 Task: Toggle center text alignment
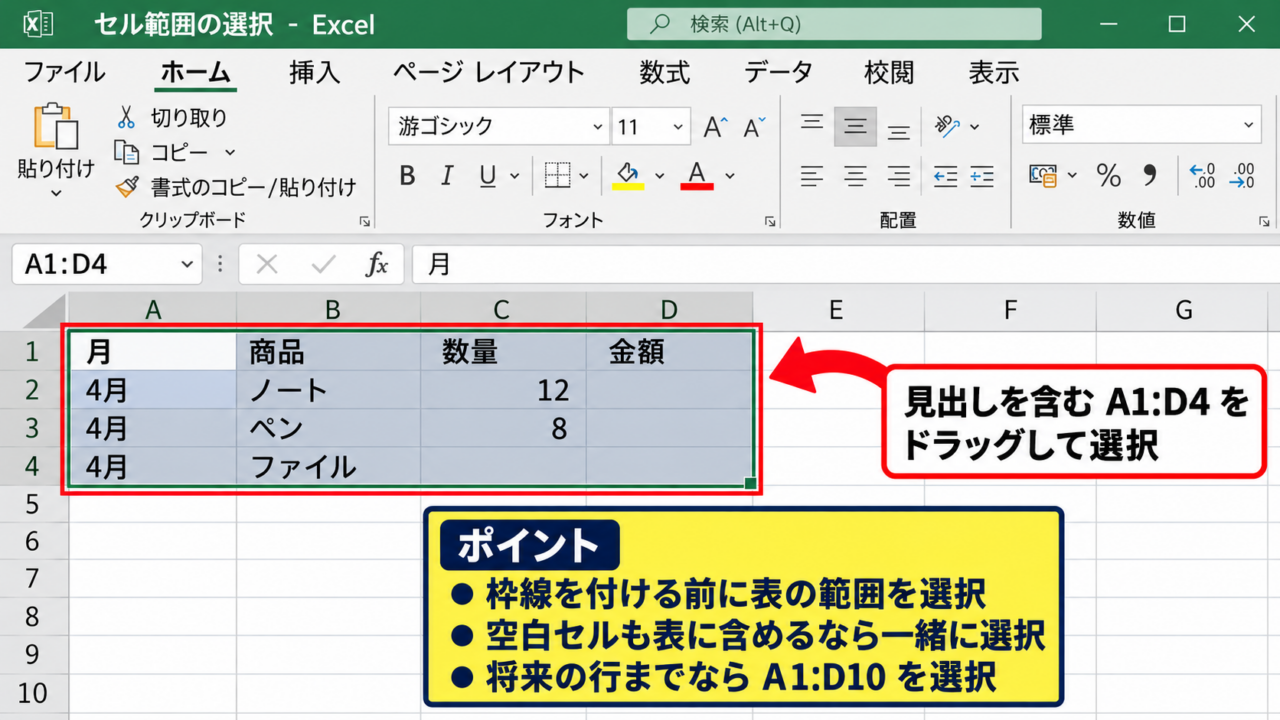click(x=855, y=176)
